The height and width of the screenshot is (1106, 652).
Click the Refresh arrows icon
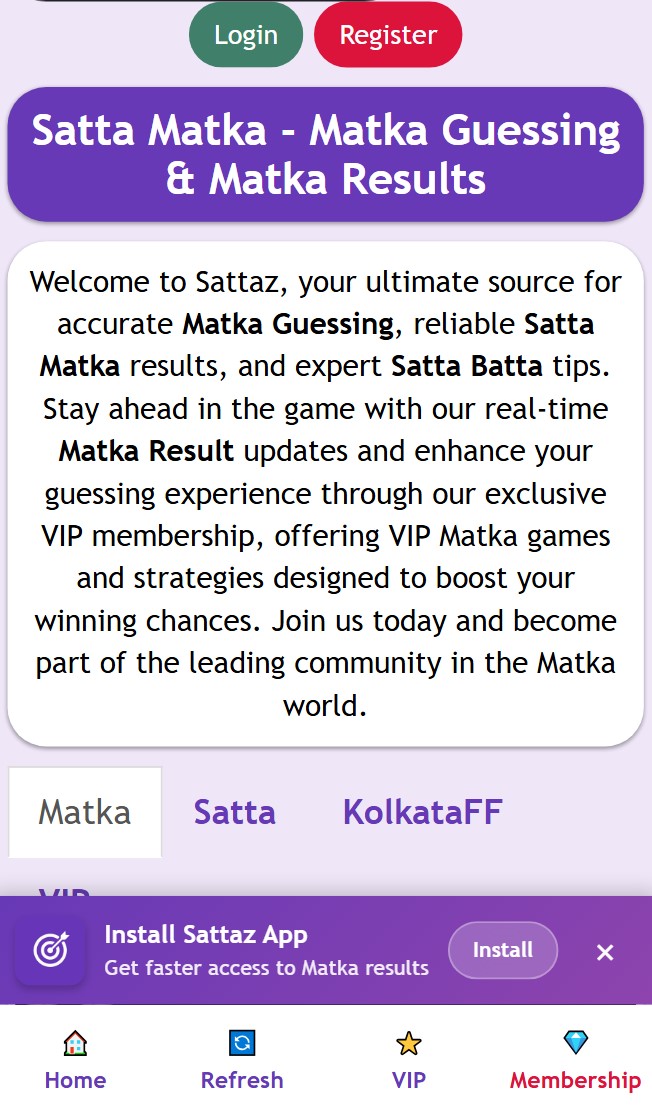[x=242, y=1044]
